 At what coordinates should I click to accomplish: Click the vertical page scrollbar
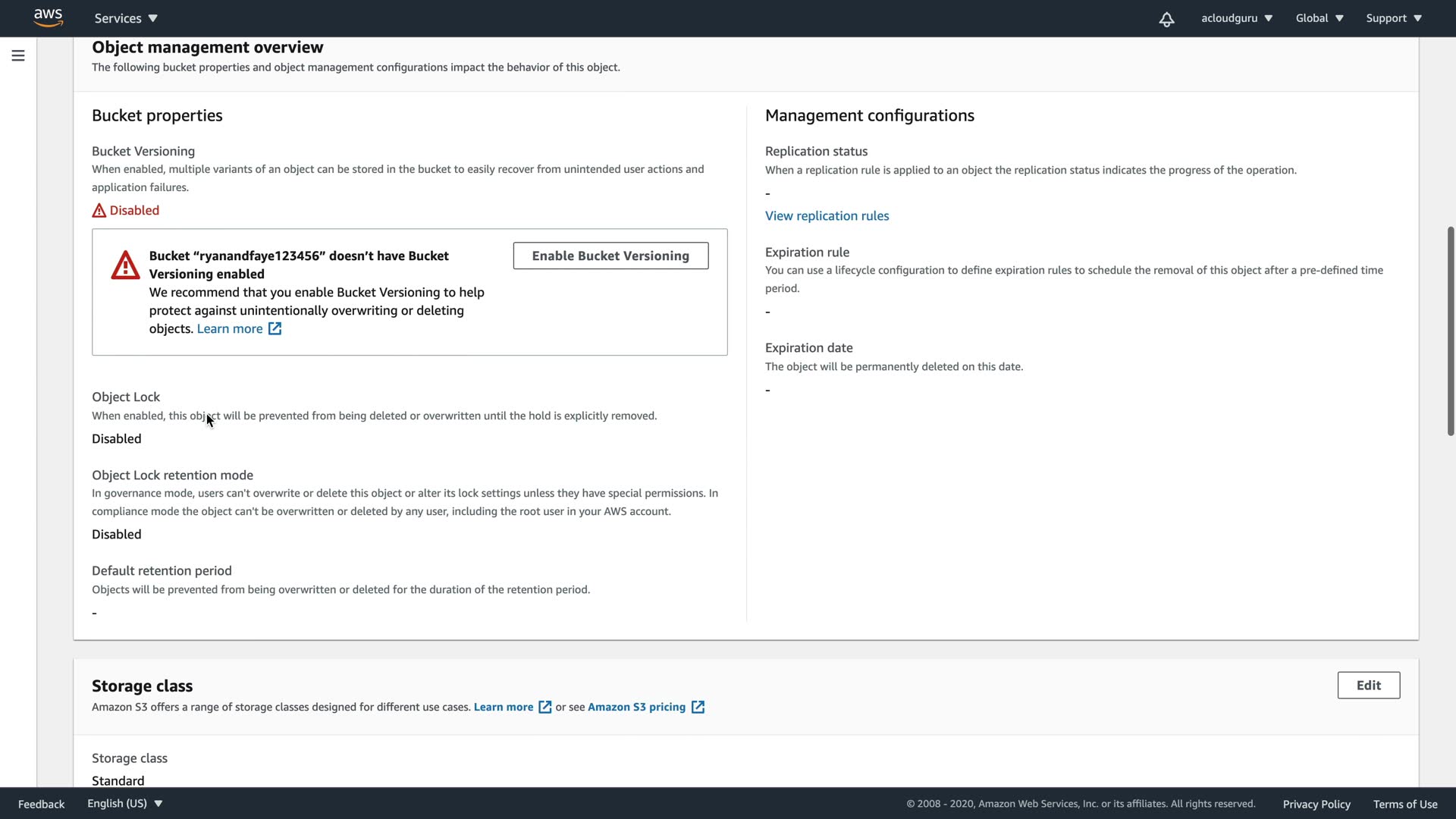1450,331
